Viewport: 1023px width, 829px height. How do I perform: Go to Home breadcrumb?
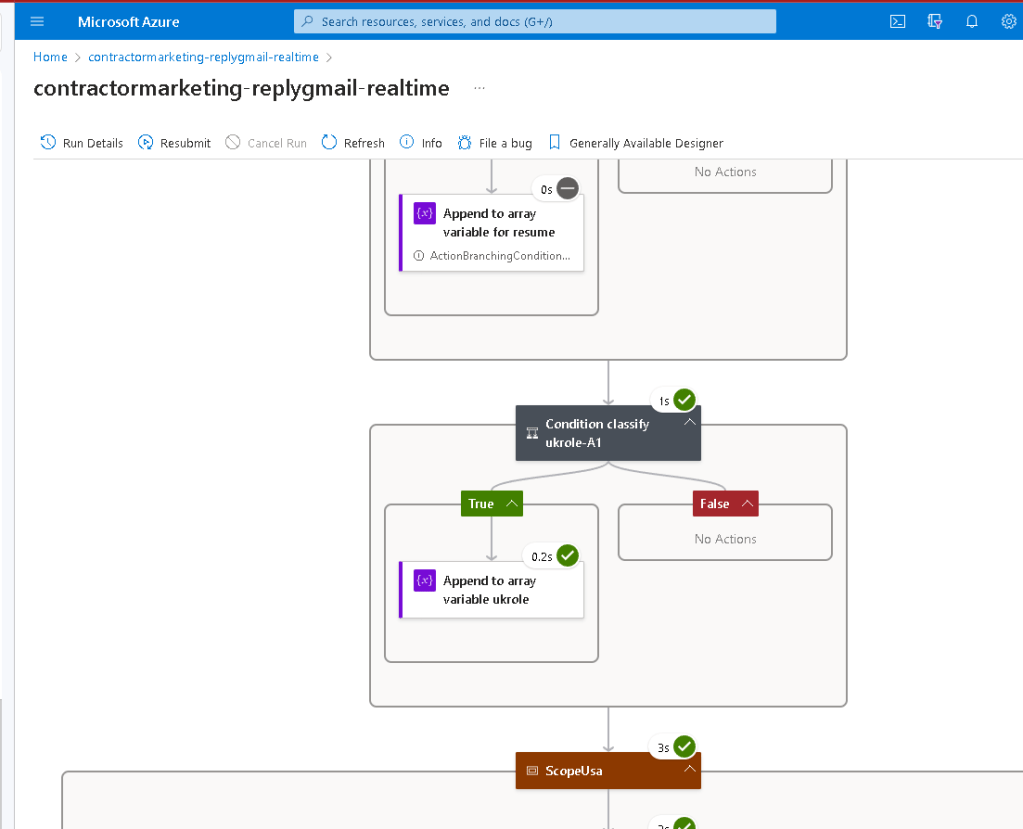pyautogui.click(x=50, y=57)
